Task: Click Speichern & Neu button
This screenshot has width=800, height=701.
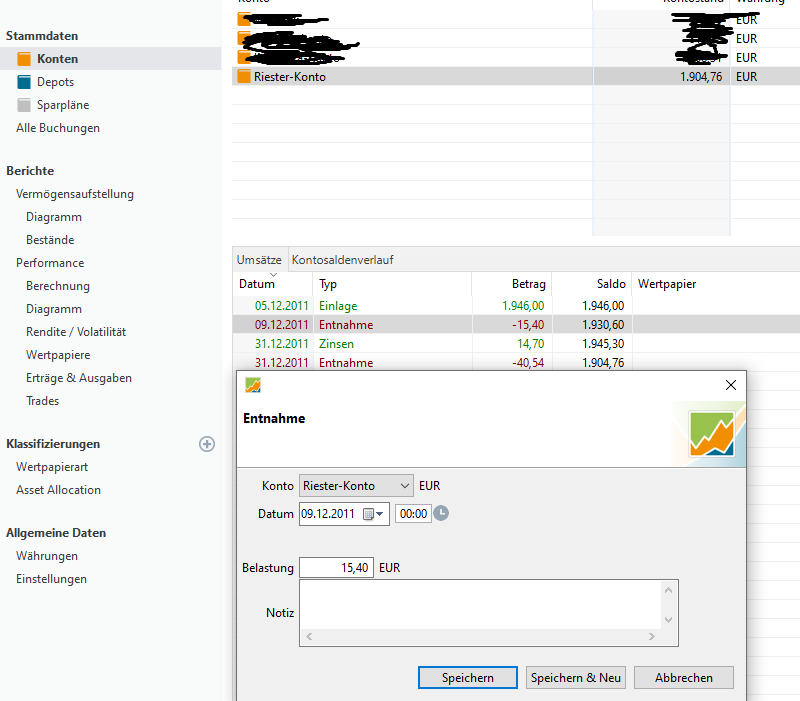Action: [576, 678]
